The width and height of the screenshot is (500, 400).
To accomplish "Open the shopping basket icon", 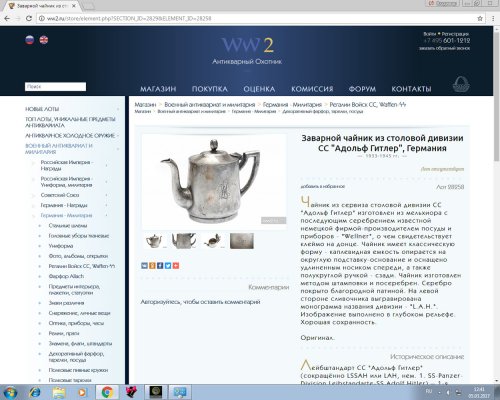I will click(x=461, y=84).
